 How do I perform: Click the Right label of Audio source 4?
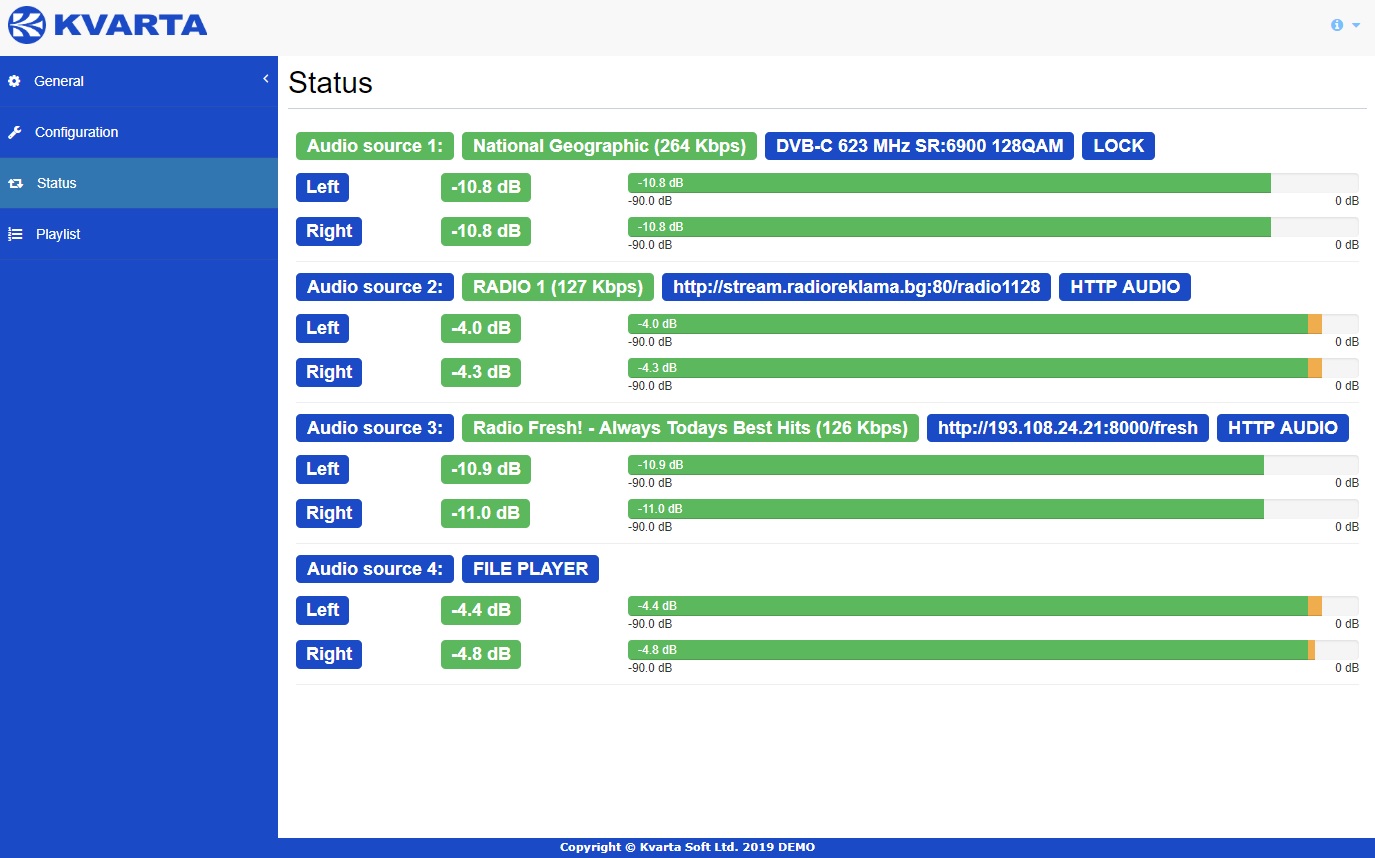pyautogui.click(x=329, y=654)
